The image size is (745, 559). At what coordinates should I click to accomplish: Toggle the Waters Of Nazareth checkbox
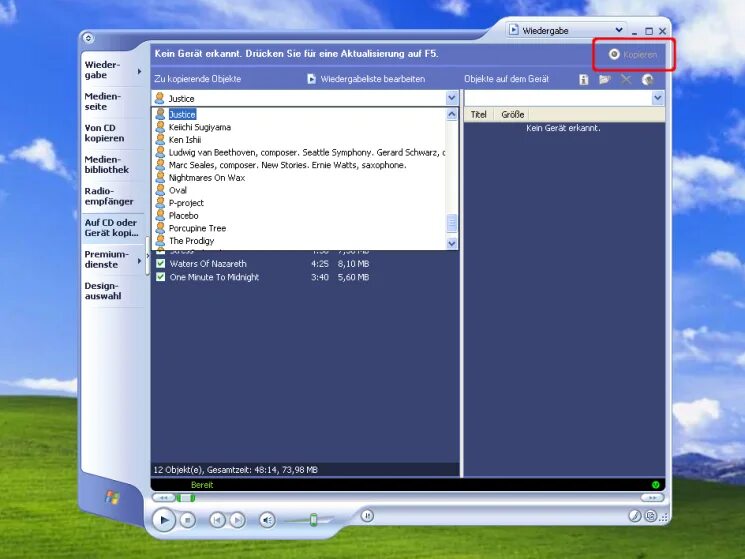click(x=161, y=264)
